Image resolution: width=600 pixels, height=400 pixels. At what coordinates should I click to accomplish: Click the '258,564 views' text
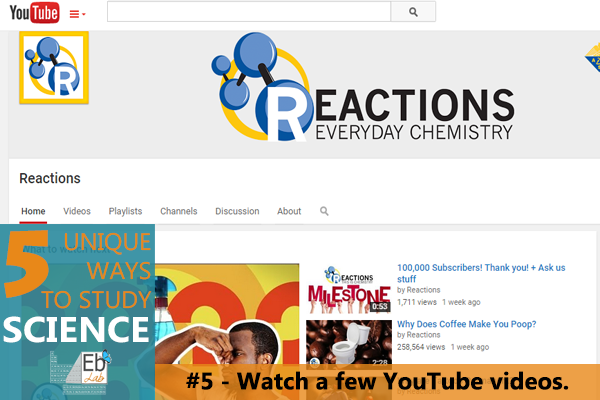coord(421,347)
